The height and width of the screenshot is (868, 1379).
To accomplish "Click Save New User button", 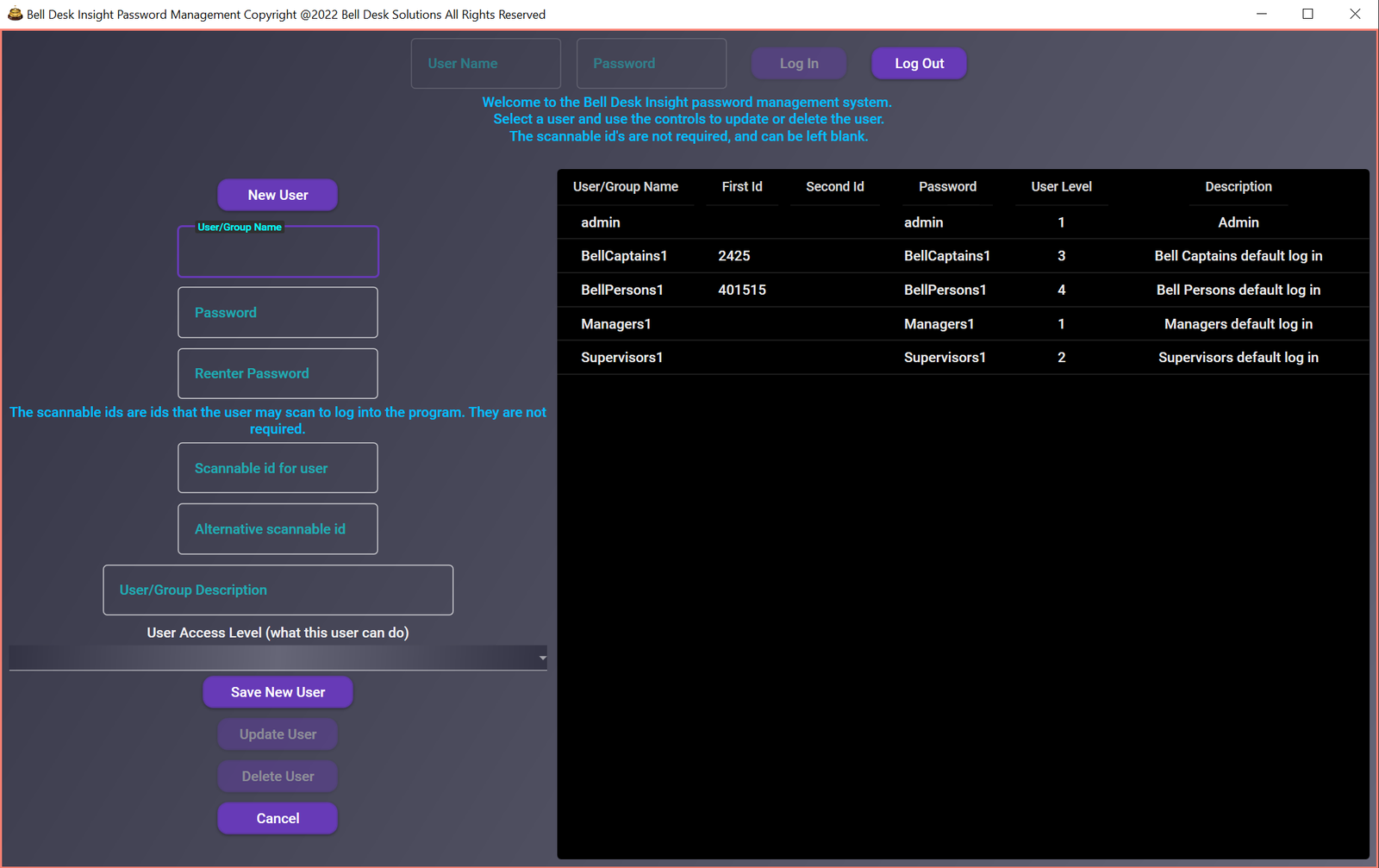I will pos(278,692).
